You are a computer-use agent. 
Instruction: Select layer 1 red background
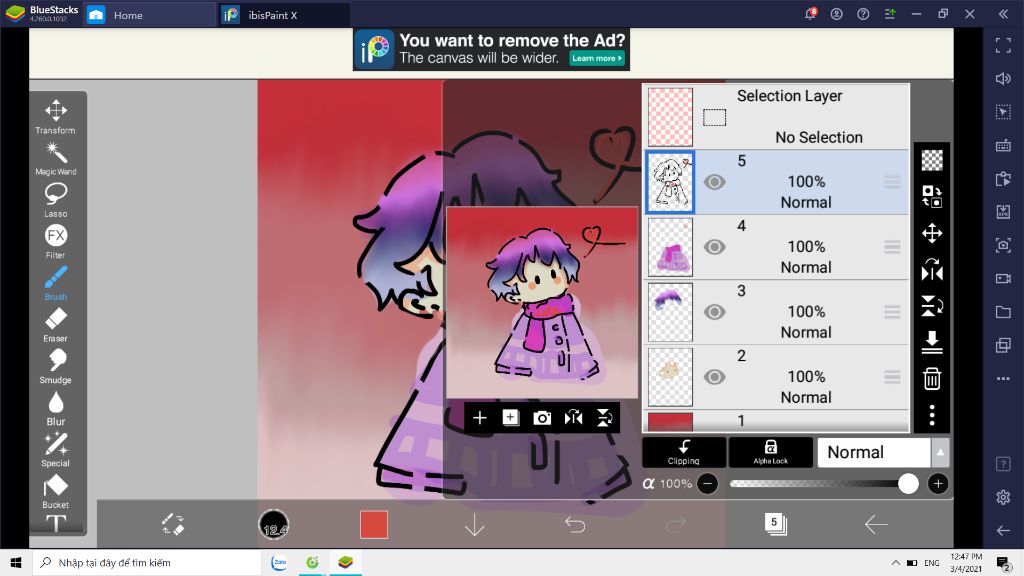pos(670,421)
